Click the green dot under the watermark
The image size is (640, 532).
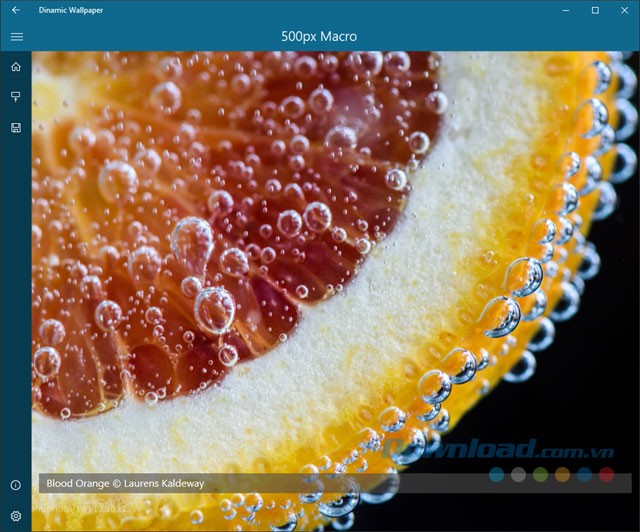541,474
